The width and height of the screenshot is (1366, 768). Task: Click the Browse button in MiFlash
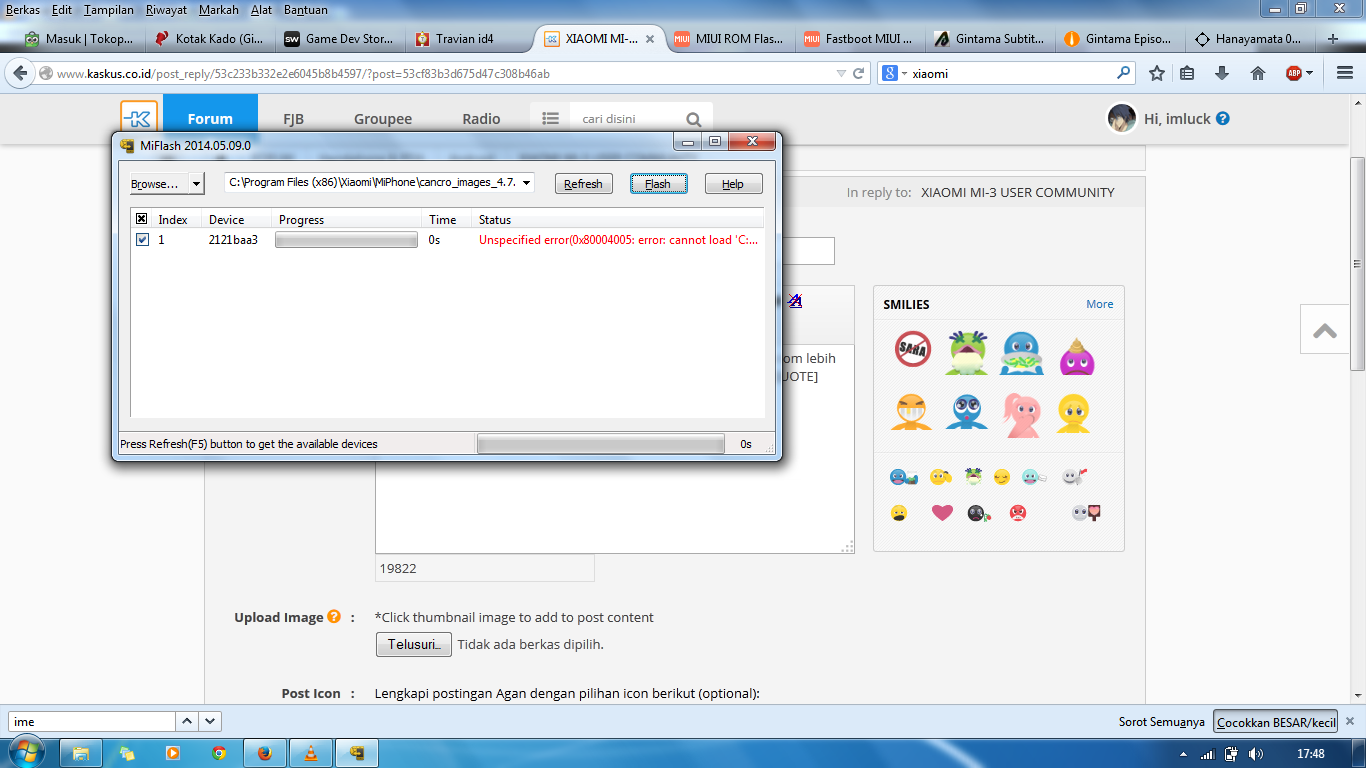(x=159, y=184)
